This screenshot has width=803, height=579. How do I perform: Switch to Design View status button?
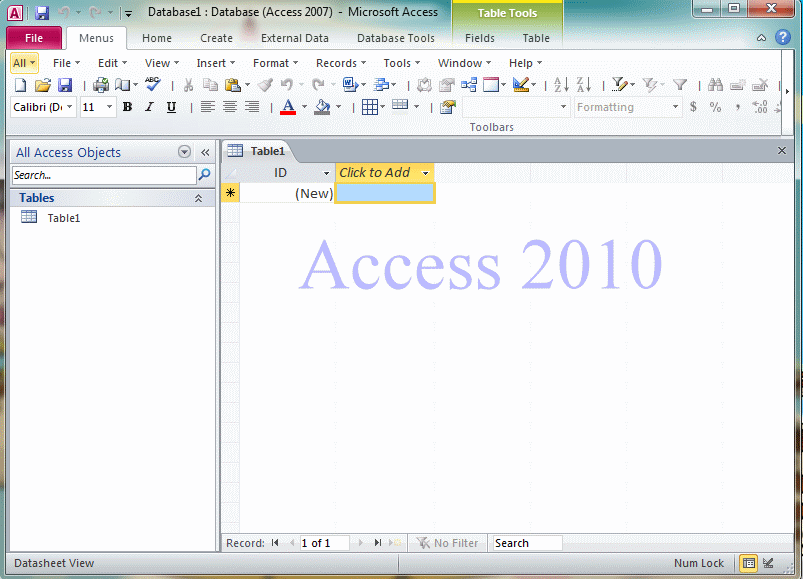(768, 563)
